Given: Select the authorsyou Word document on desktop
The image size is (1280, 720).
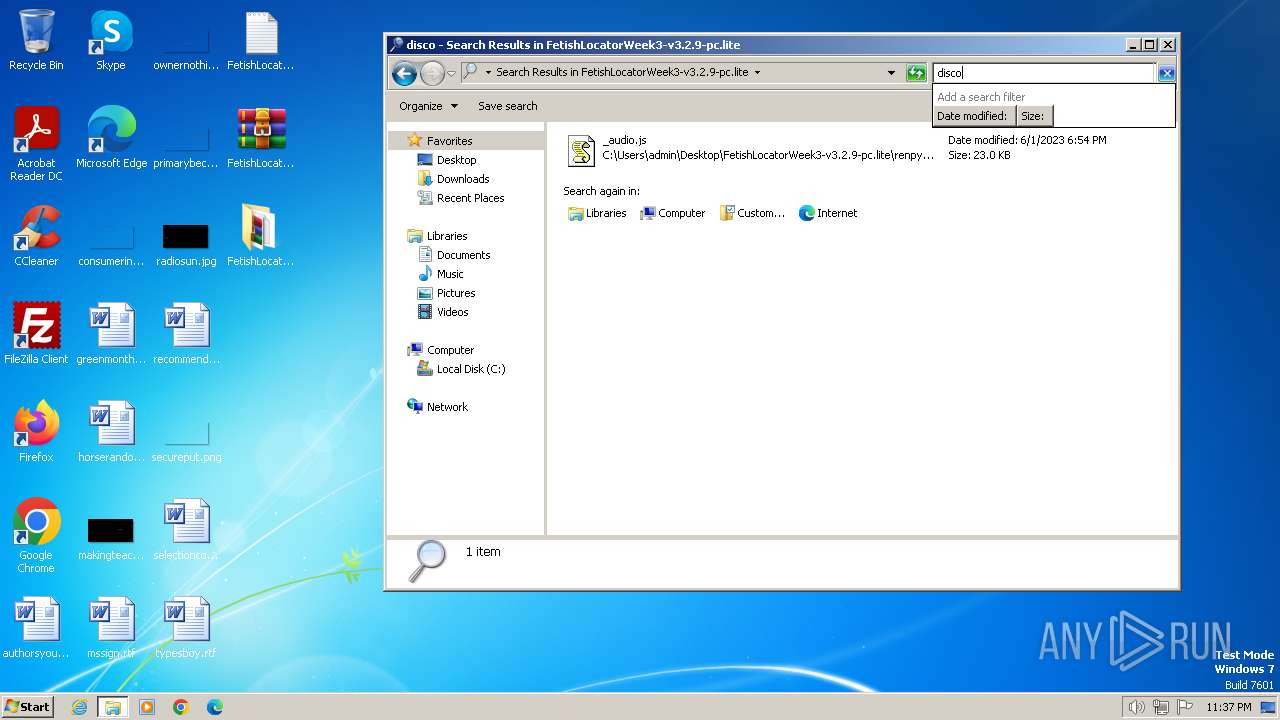Looking at the screenshot, I should [36, 629].
